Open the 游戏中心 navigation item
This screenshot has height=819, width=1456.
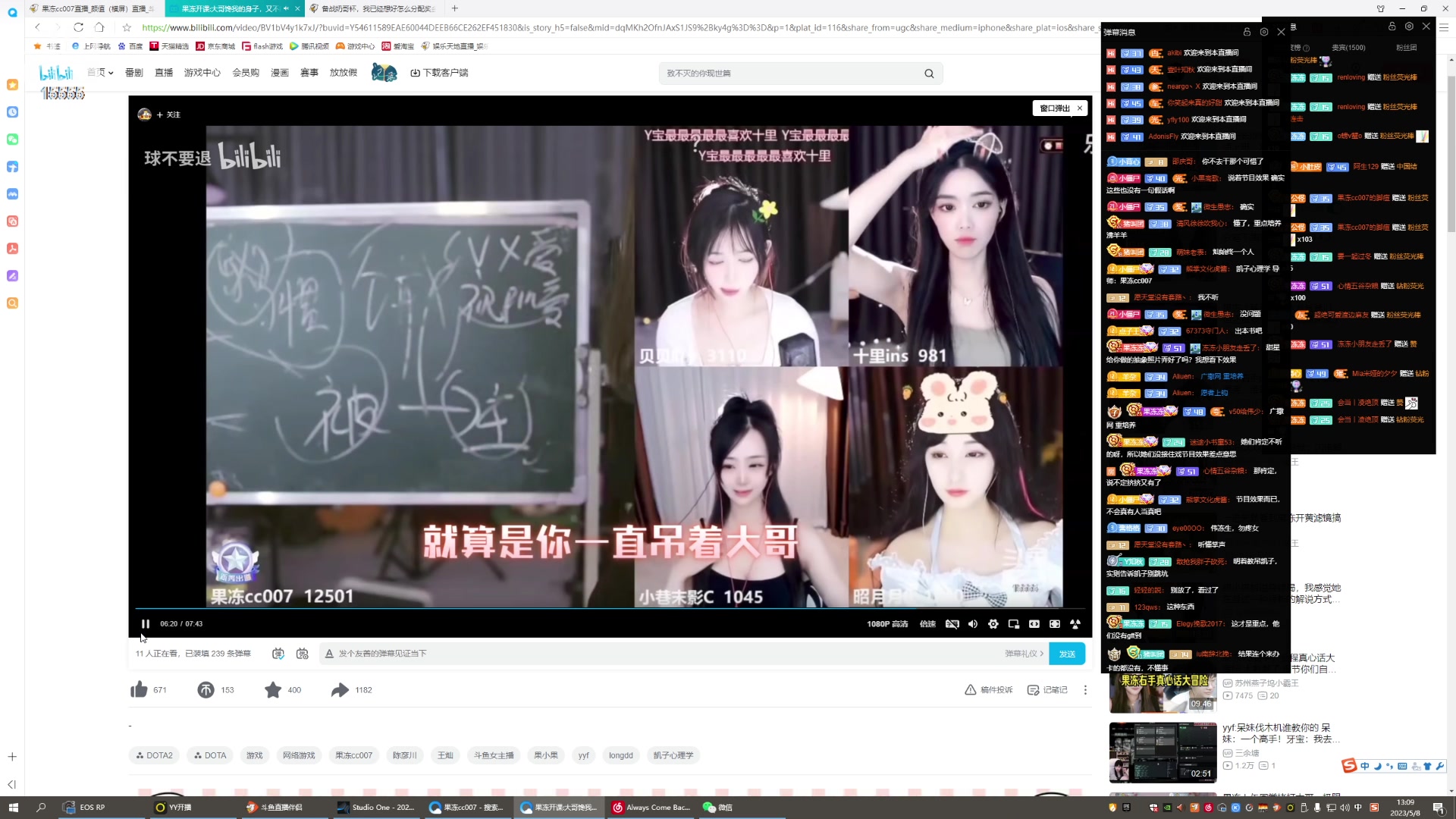click(202, 73)
